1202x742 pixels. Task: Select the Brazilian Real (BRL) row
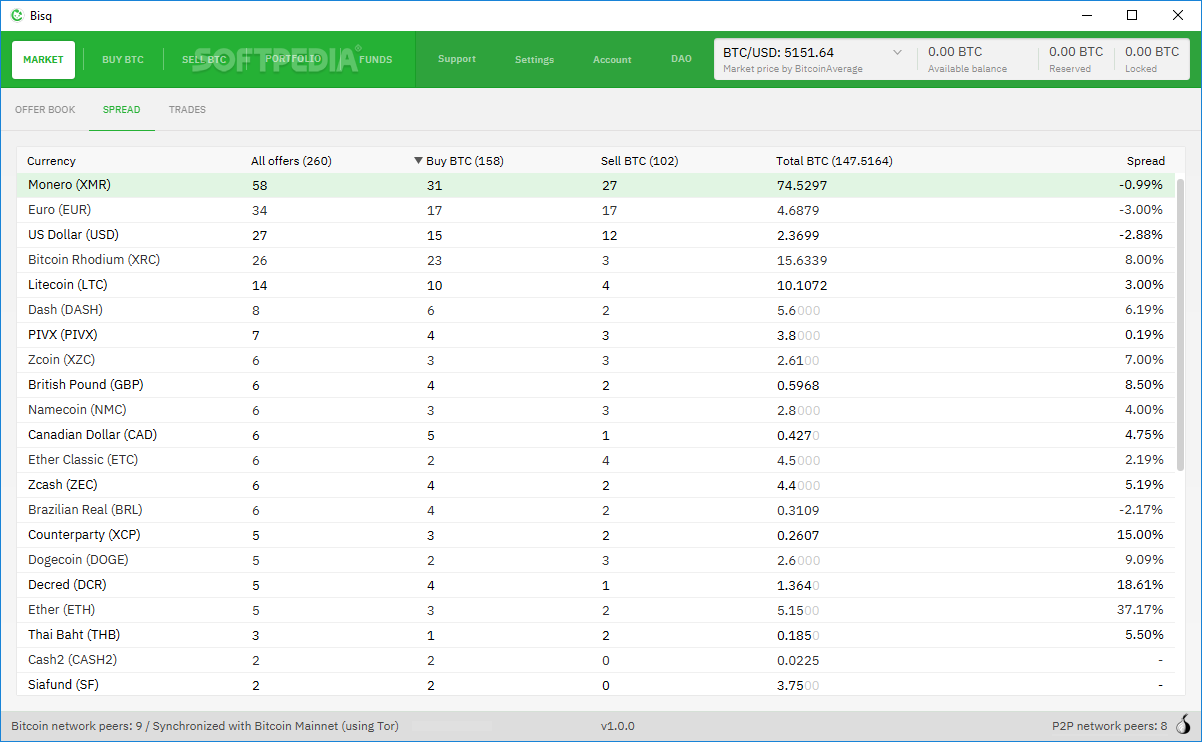[x=595, y=510]
